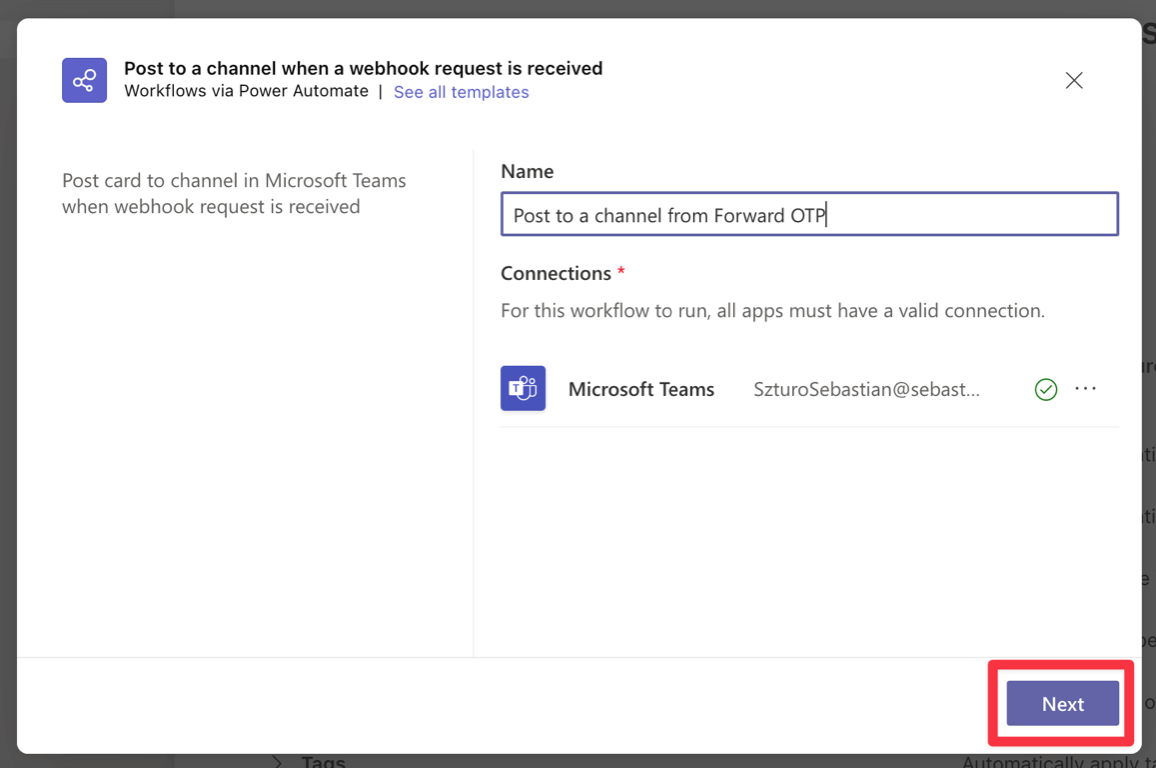This screenshot has height=768, width=1156.
Task: Click the Connections section heading
Action: [555, 273]
